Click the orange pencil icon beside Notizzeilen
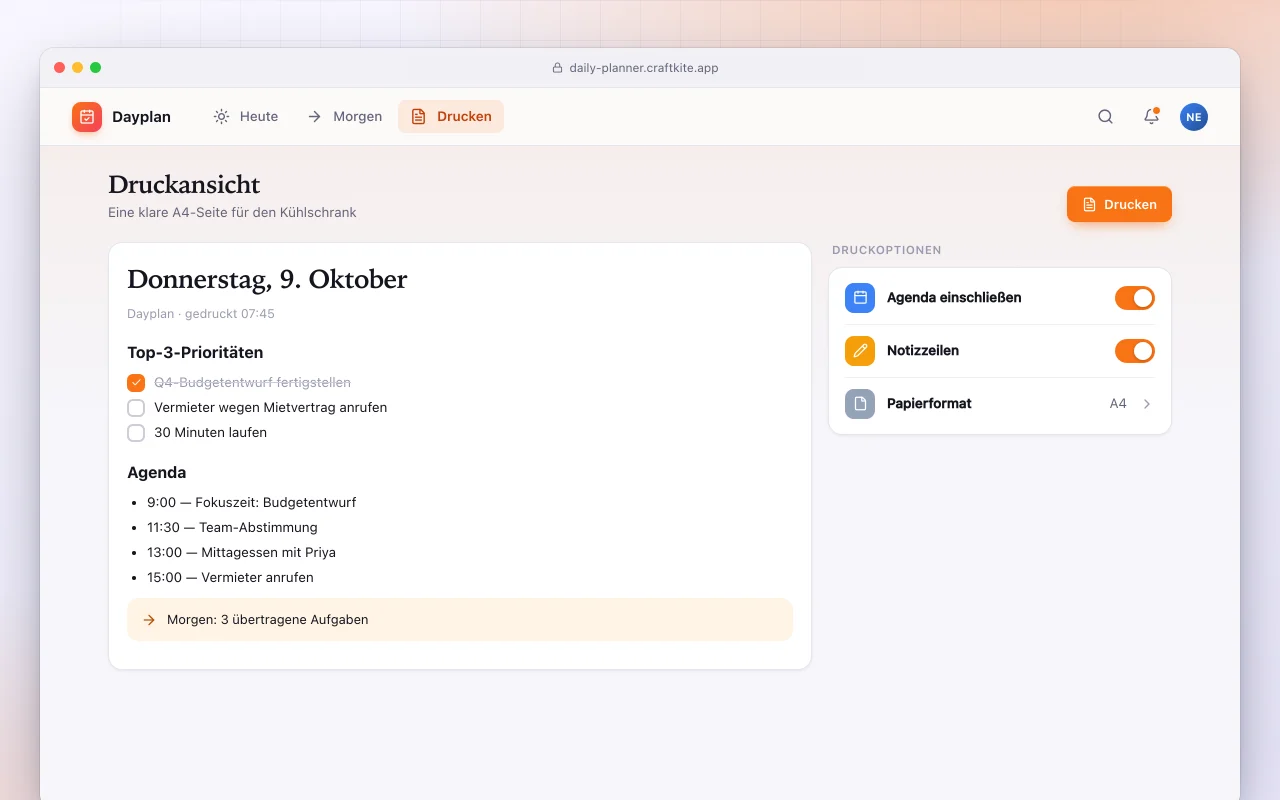Screen dimensions: 1280x800 tap(860, 351)
